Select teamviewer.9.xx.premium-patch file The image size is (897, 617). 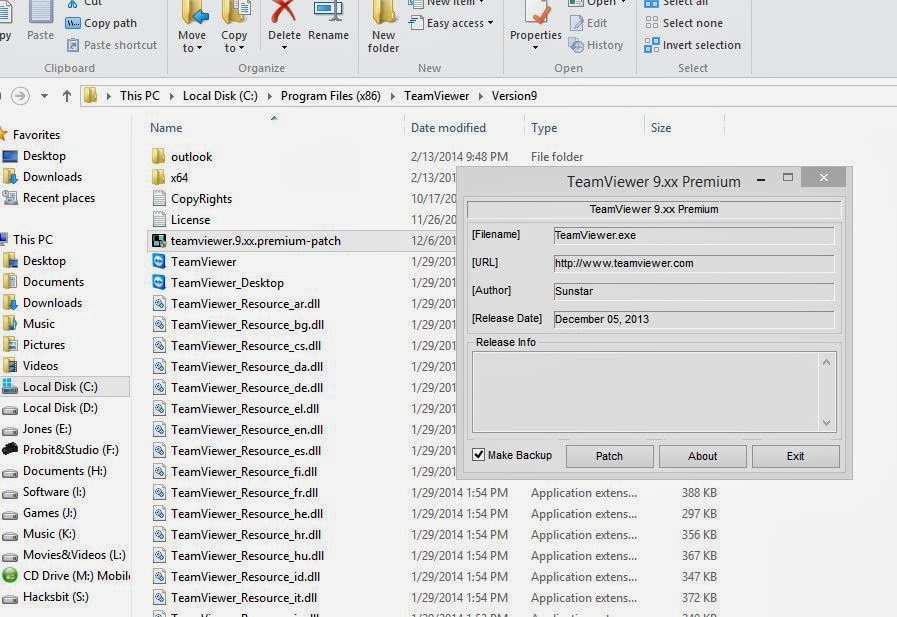point(255,241)
